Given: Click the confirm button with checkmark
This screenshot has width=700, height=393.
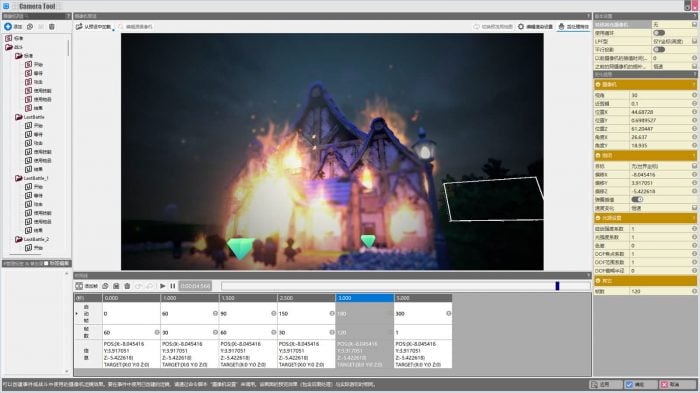Looking at the screenshot, I should pyautogui.click(x=636, y=384).
